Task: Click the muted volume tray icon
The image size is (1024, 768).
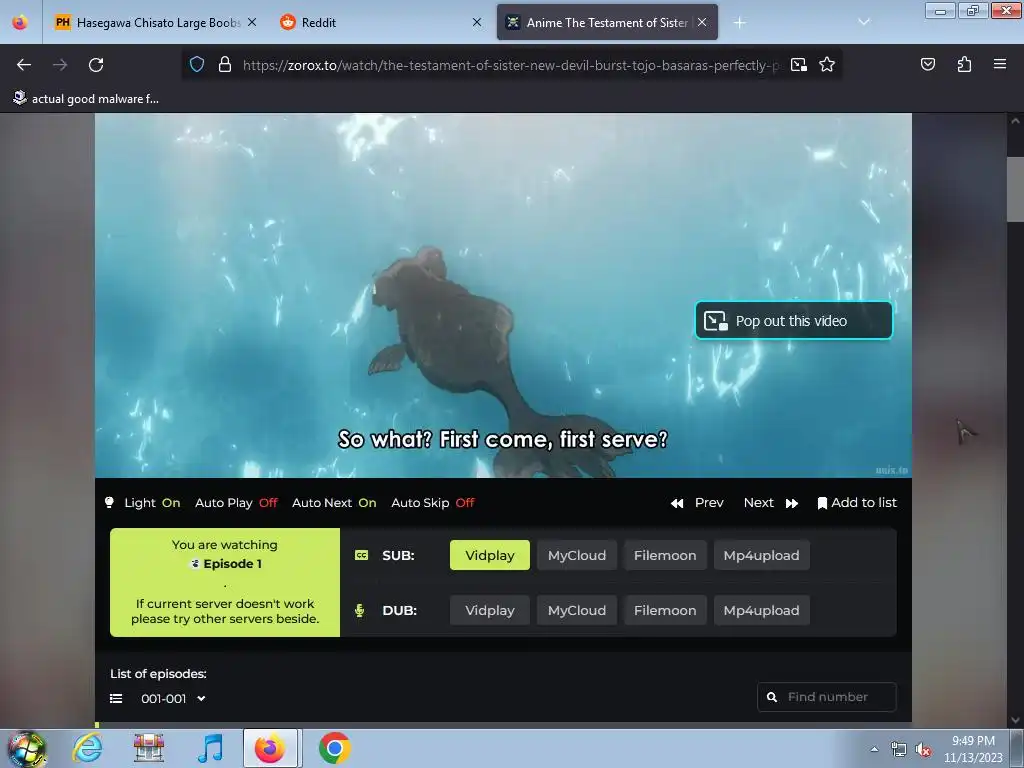Action: tap(923, 750)
